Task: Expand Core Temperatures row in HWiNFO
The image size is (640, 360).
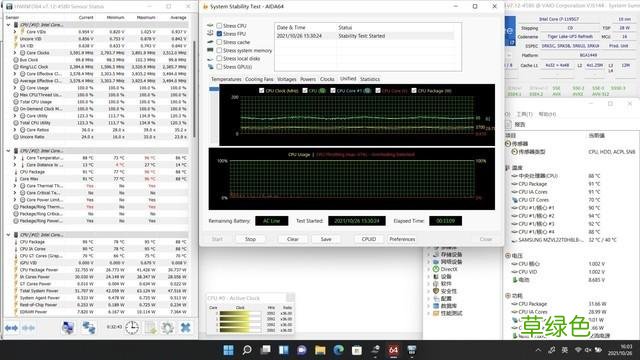Action: coord(15,158)
